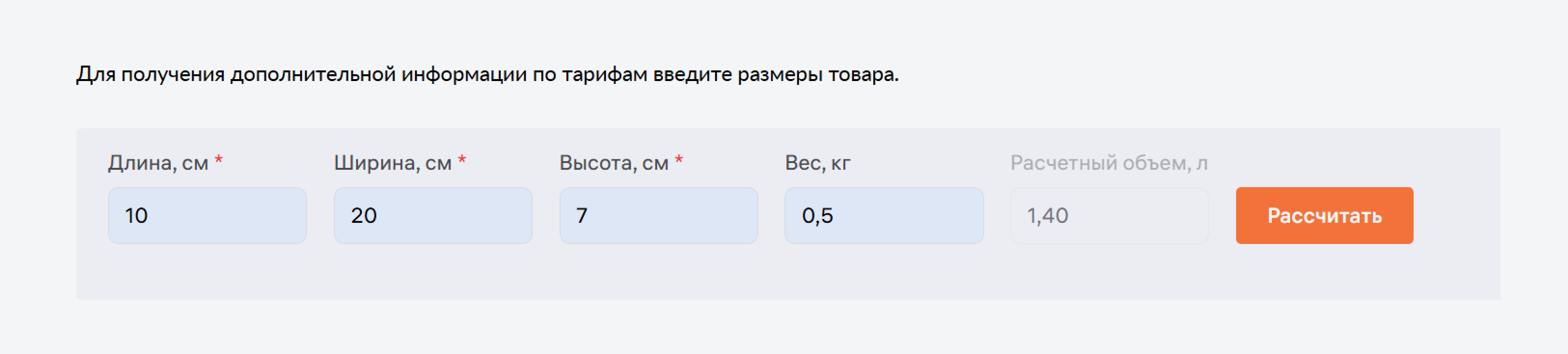Click the word 'введите' in the instruction
This screenshot has height=354, width=1568.
click(693, 75)
